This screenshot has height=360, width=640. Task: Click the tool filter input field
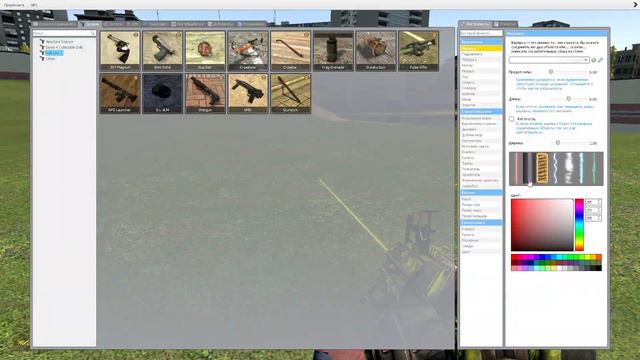pyautogui.click(x=481, y=33)
